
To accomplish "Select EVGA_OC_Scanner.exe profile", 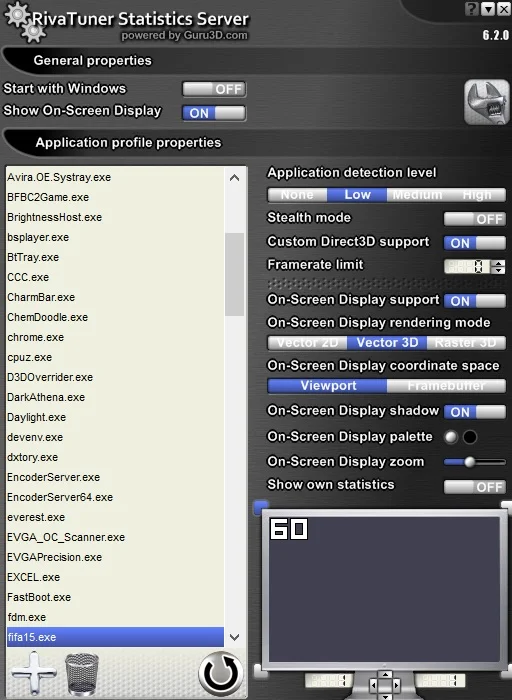I will coord(115,538).
